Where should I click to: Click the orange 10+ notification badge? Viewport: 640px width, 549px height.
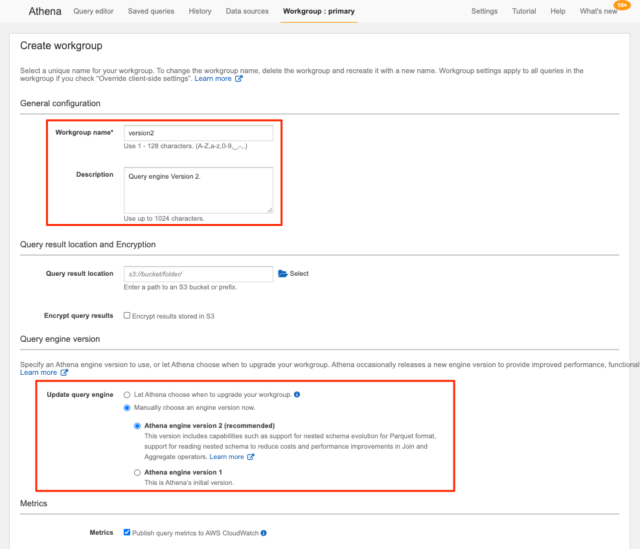pyautogui.click(x=622, y=5)
